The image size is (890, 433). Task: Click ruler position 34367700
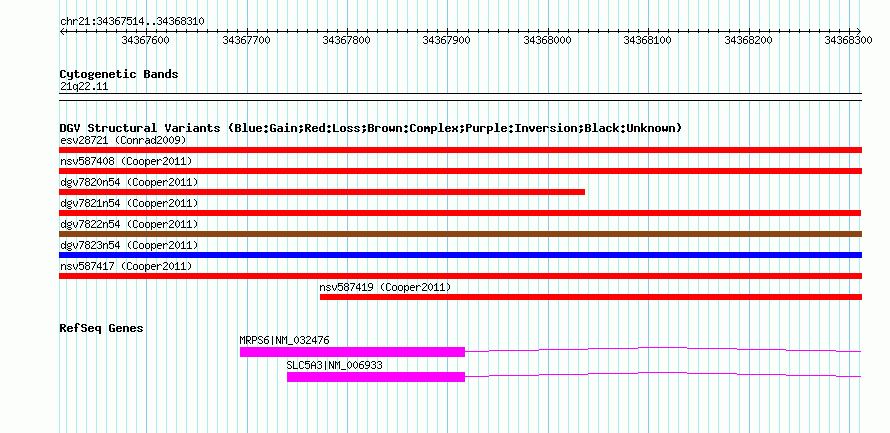[246, 40]
